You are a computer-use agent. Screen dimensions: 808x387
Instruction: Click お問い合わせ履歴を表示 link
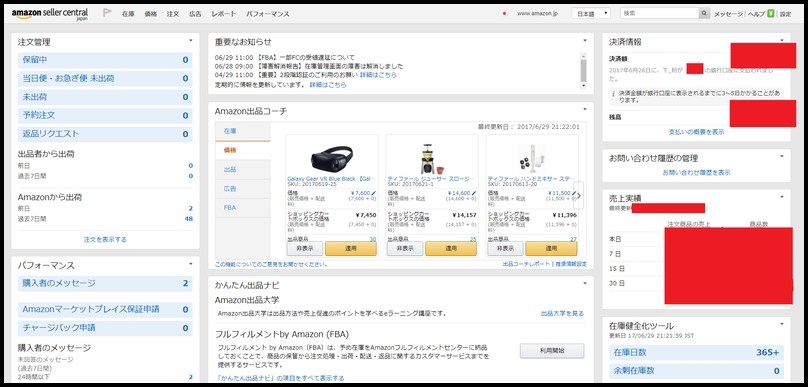696,173
